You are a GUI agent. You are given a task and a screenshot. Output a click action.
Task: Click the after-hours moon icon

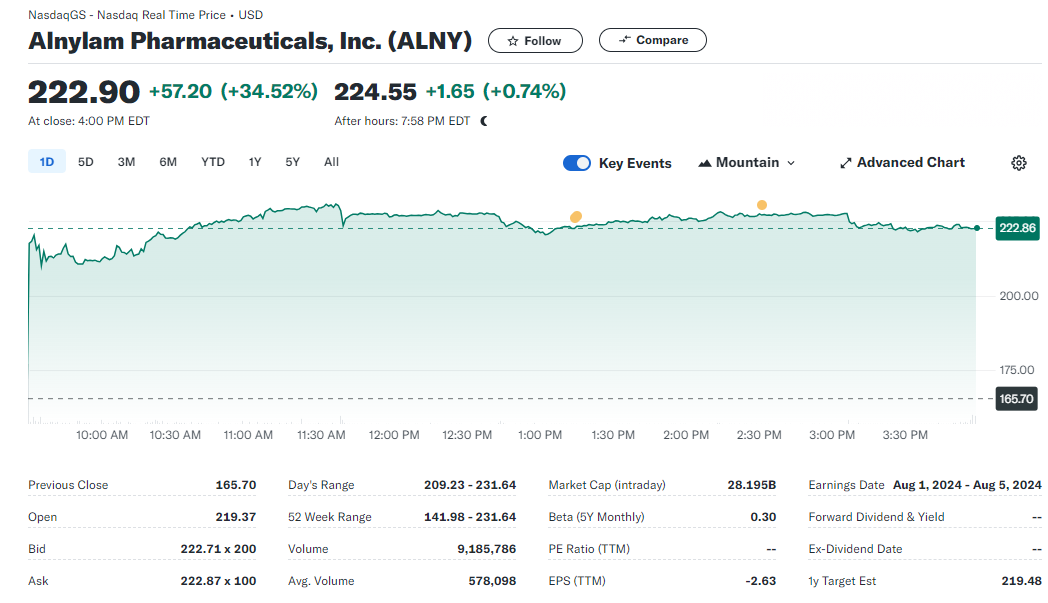coord(484,121)
